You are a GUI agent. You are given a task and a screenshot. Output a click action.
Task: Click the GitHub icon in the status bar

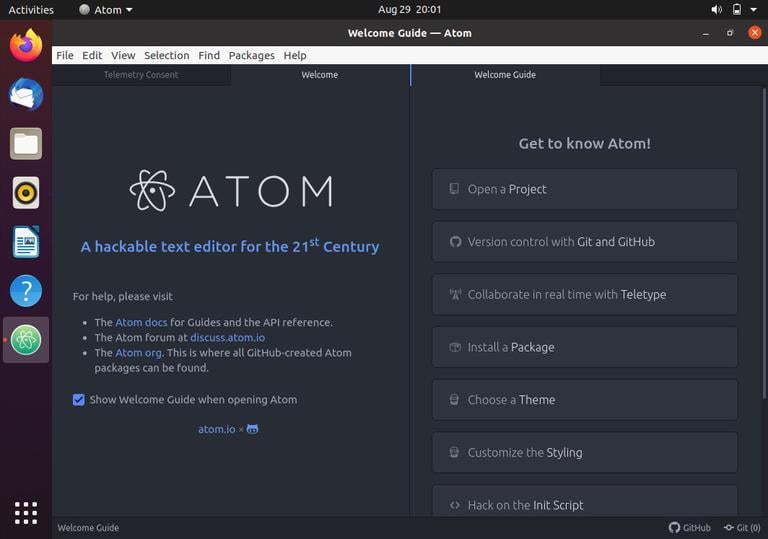click(x=674, y=527)
